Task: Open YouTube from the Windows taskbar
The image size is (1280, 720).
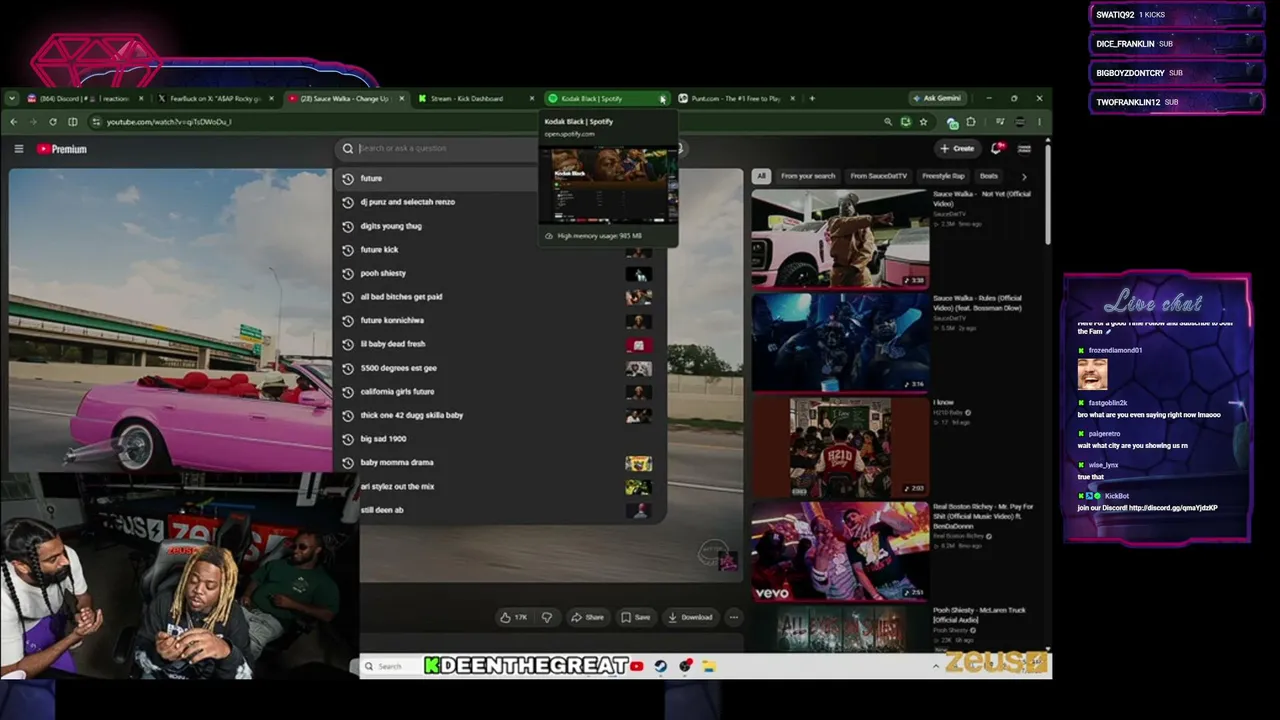Action: (x=636, y=666)
